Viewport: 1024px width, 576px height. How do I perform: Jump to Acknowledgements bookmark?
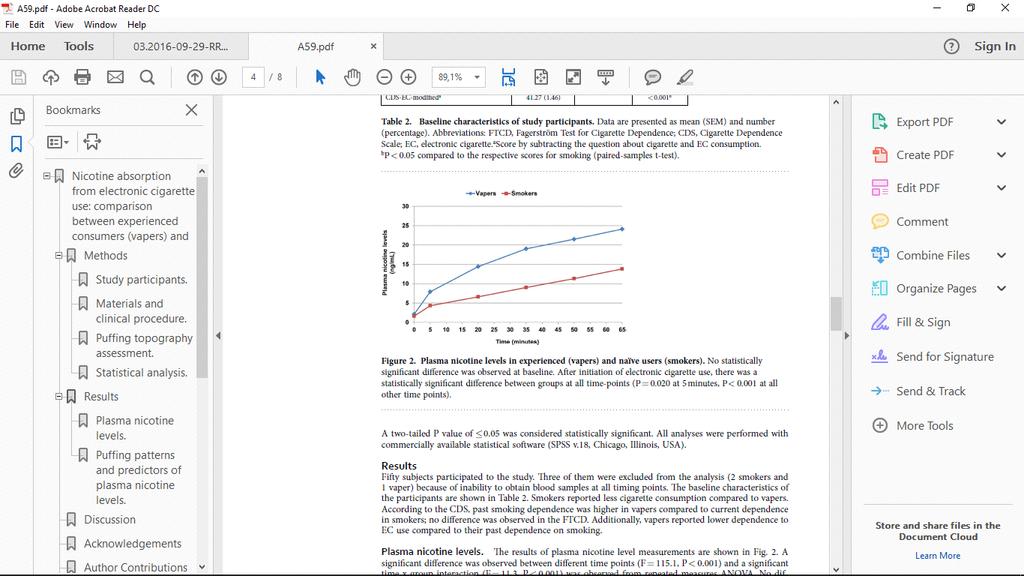133,544
